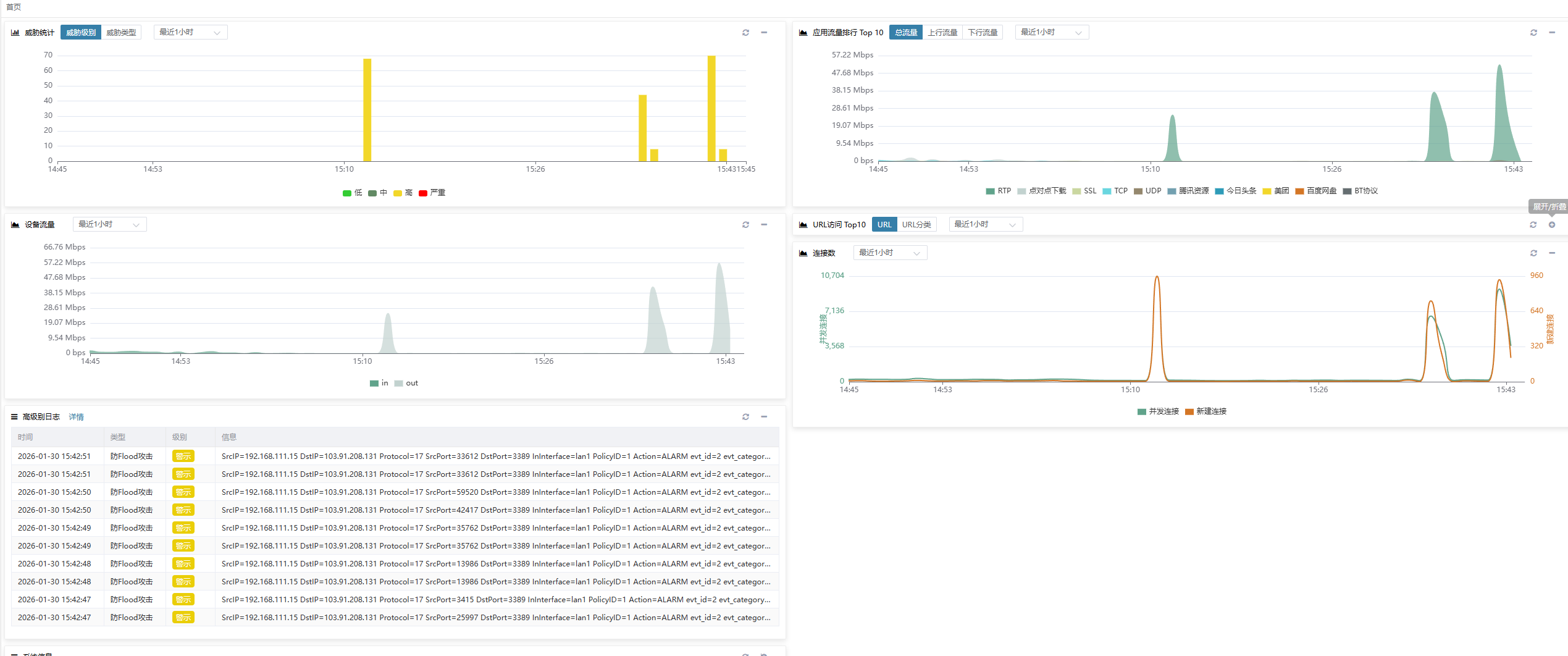Switch to 上行流量 tab

[942, 32]
